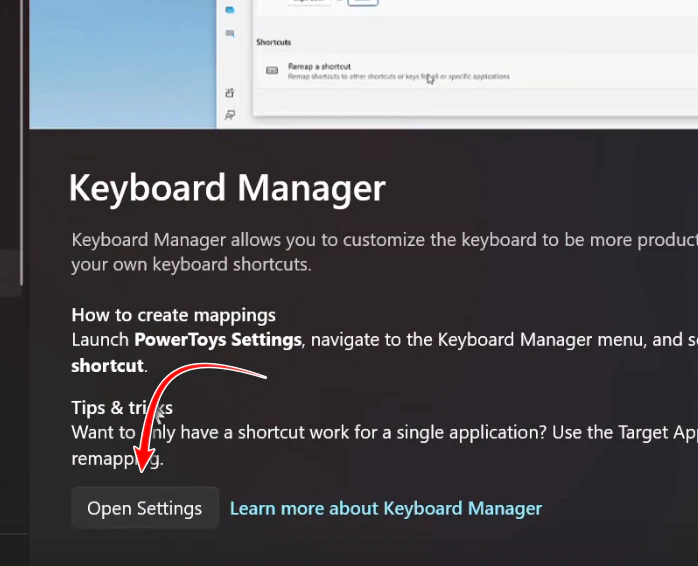Image resolution: width=698 pixels, height=566 pixels.
Task: Click the left pane vertical scrollbar
Action: coord(21,143)
